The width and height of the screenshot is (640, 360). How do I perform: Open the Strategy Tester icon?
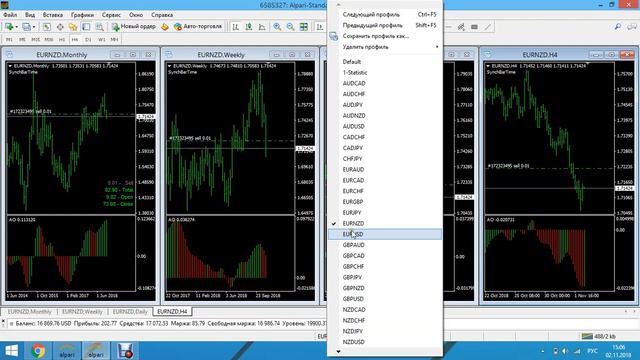99,27
